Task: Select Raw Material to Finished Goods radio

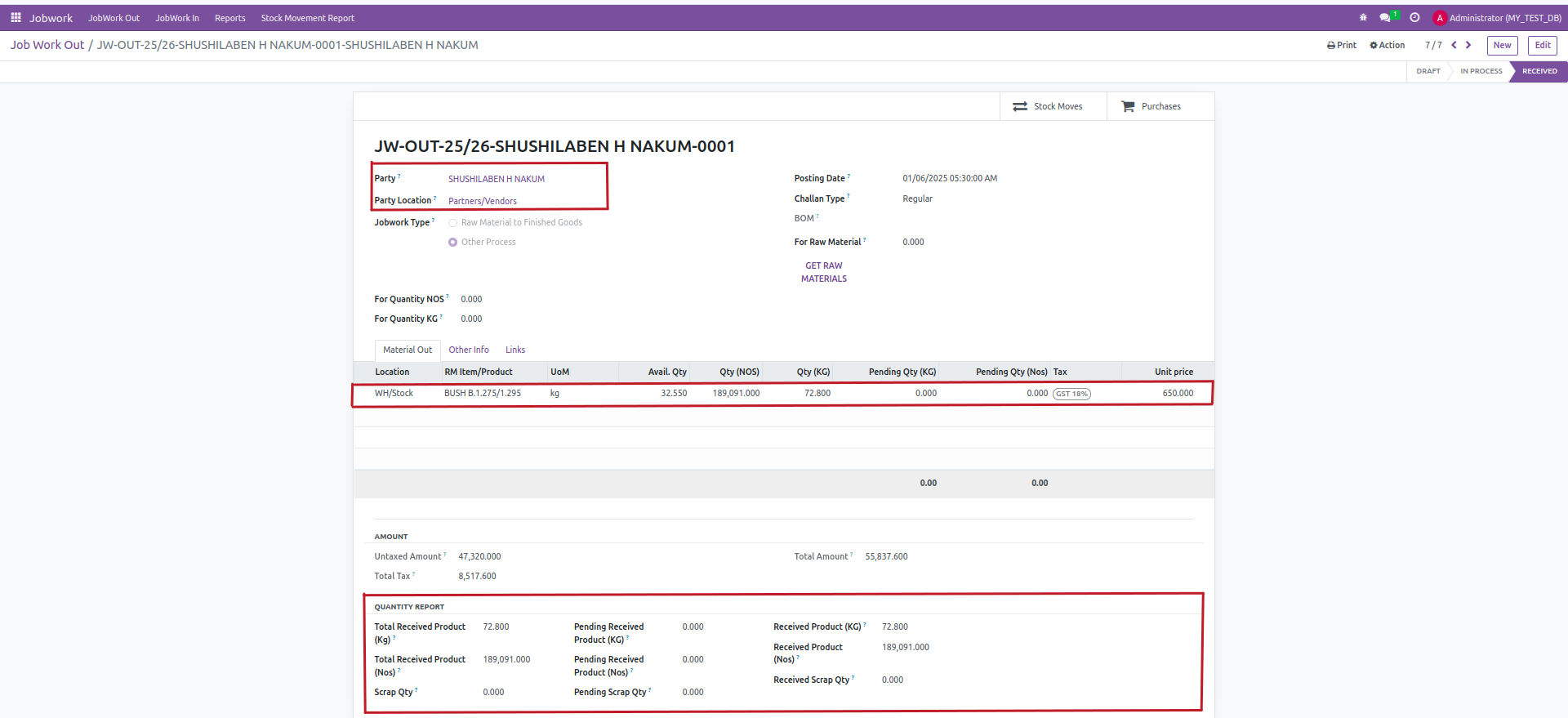Action: [452, 223]
